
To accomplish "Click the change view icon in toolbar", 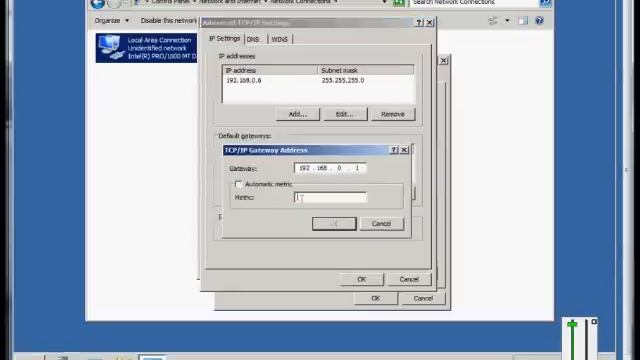I will point(493,20).
